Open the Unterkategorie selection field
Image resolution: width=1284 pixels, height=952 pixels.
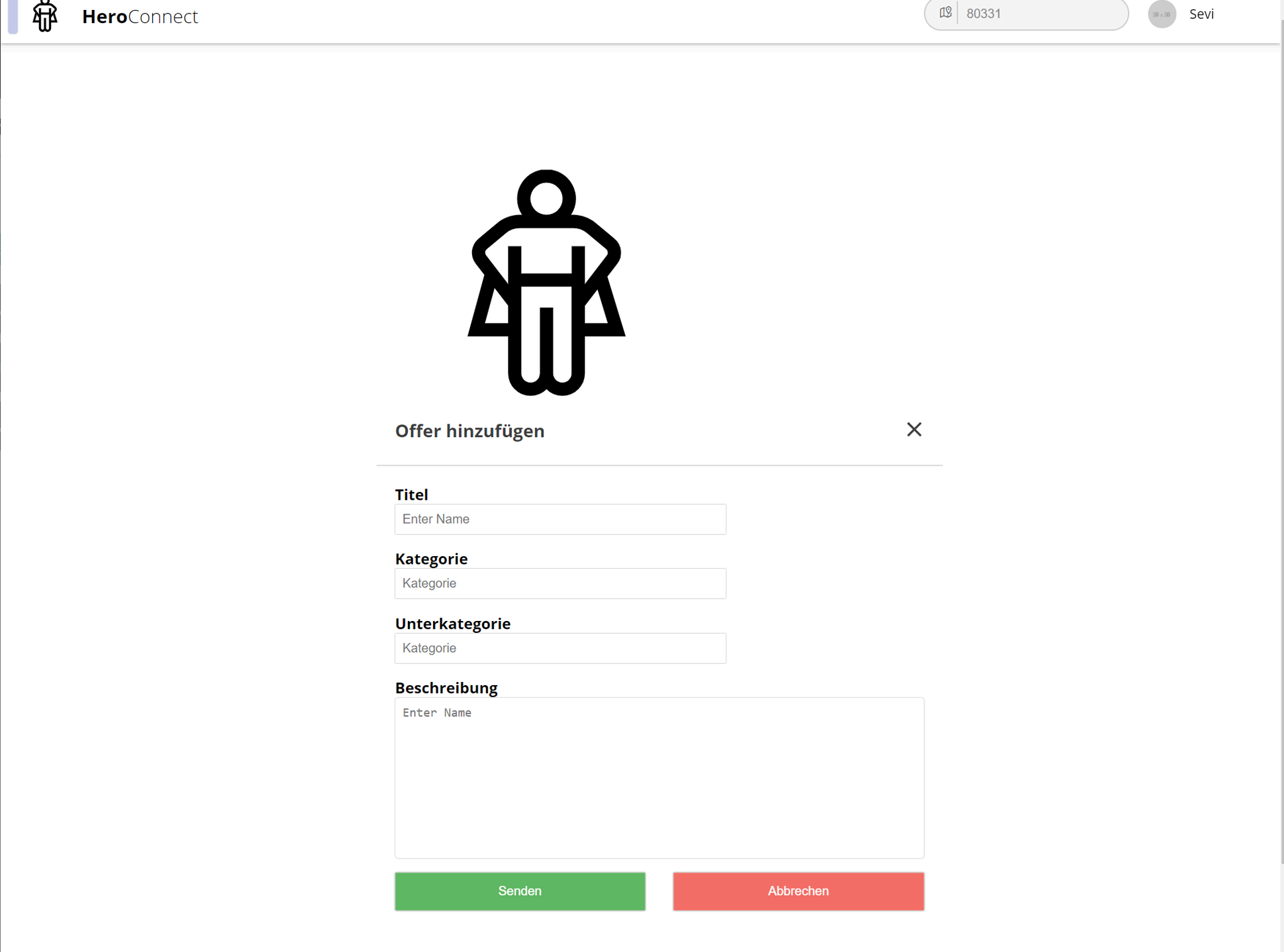coord(560,648)
